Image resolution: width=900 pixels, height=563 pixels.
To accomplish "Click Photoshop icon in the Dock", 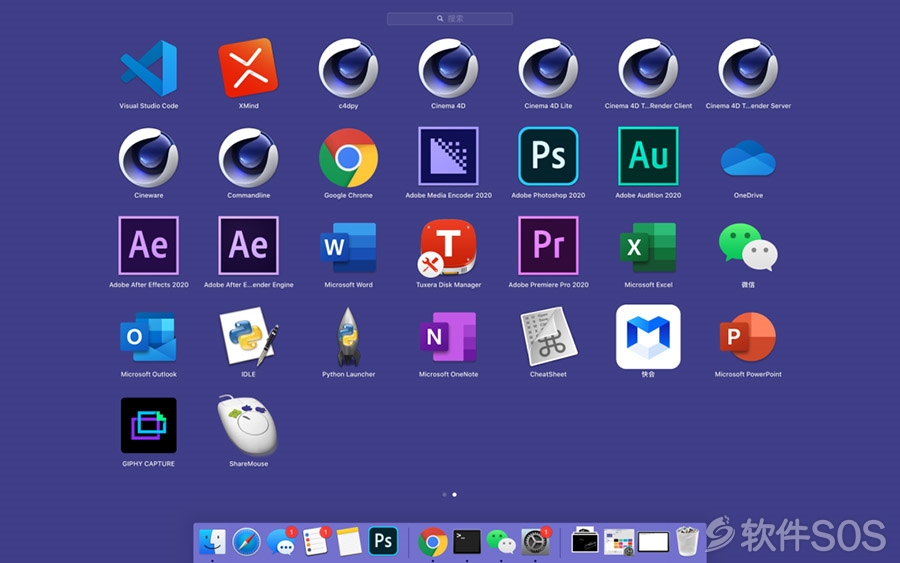I will (x=383, y=541).
